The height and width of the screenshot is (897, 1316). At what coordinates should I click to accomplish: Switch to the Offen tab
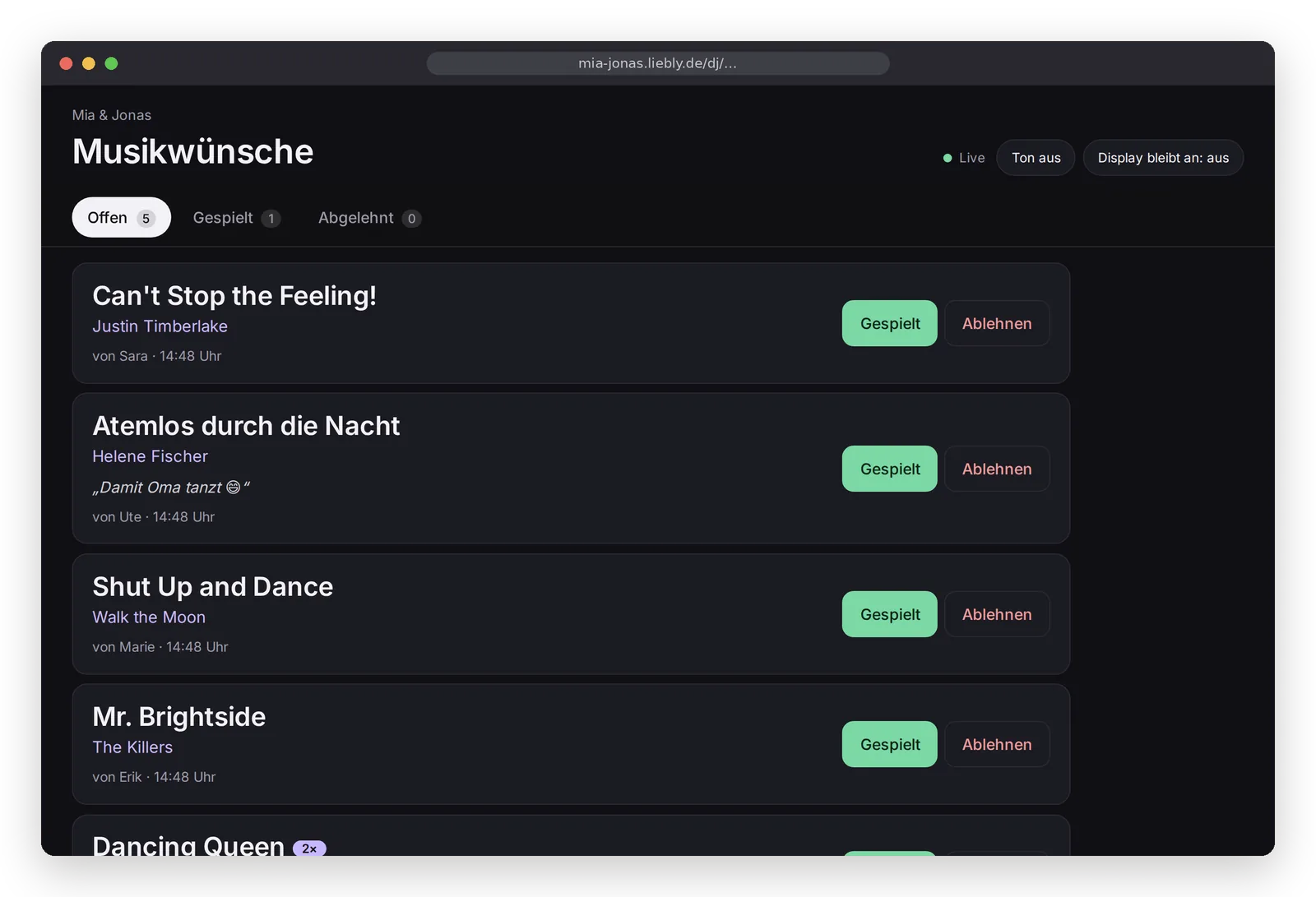[121, 218]
